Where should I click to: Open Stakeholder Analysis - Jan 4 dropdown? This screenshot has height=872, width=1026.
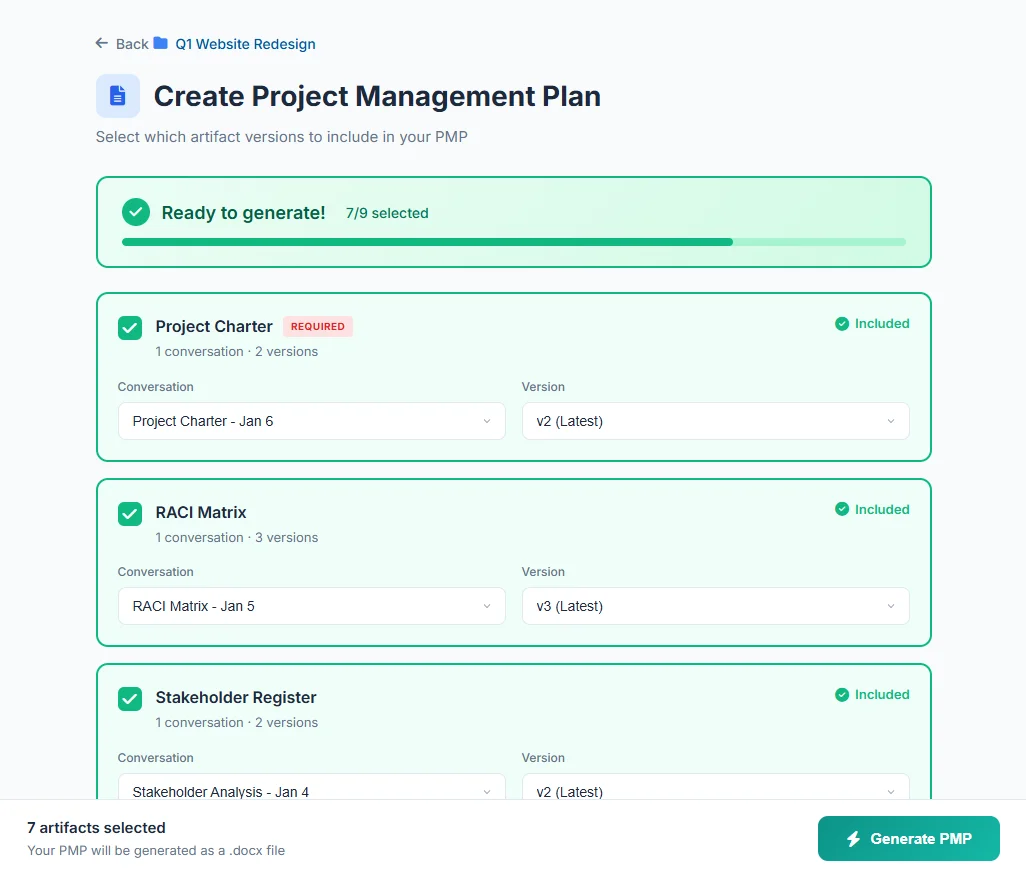[x=311, y=789]
